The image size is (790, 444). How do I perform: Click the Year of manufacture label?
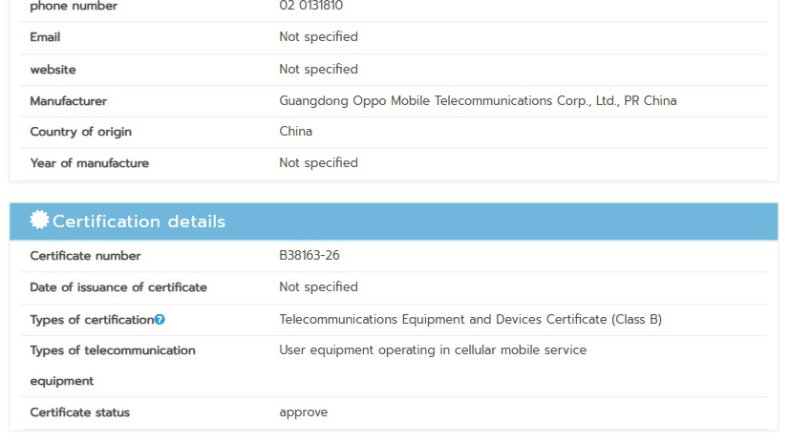pyautogui.click(x=89, y=163)
